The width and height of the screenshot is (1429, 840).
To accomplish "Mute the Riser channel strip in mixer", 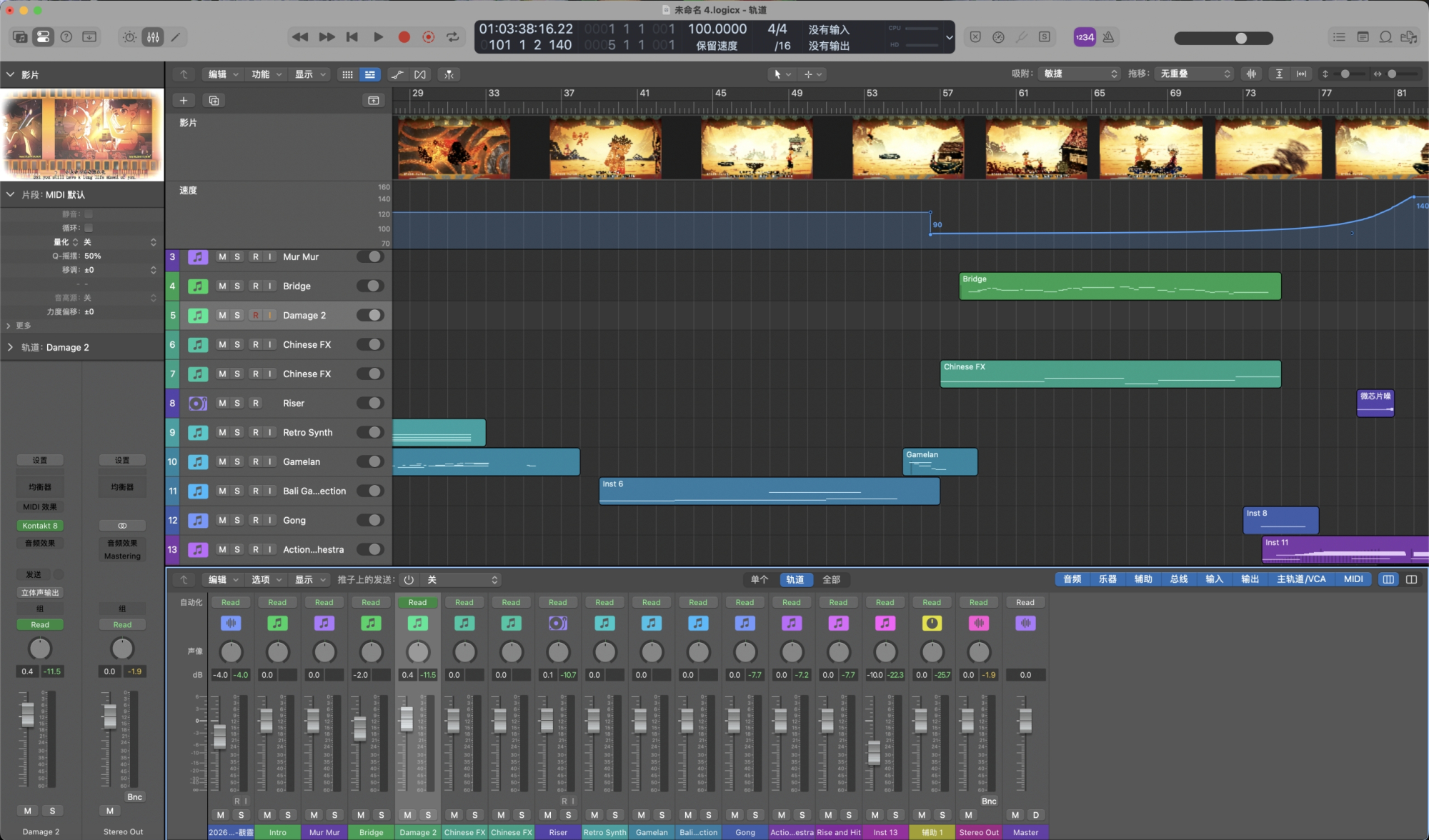I will 547,815.
